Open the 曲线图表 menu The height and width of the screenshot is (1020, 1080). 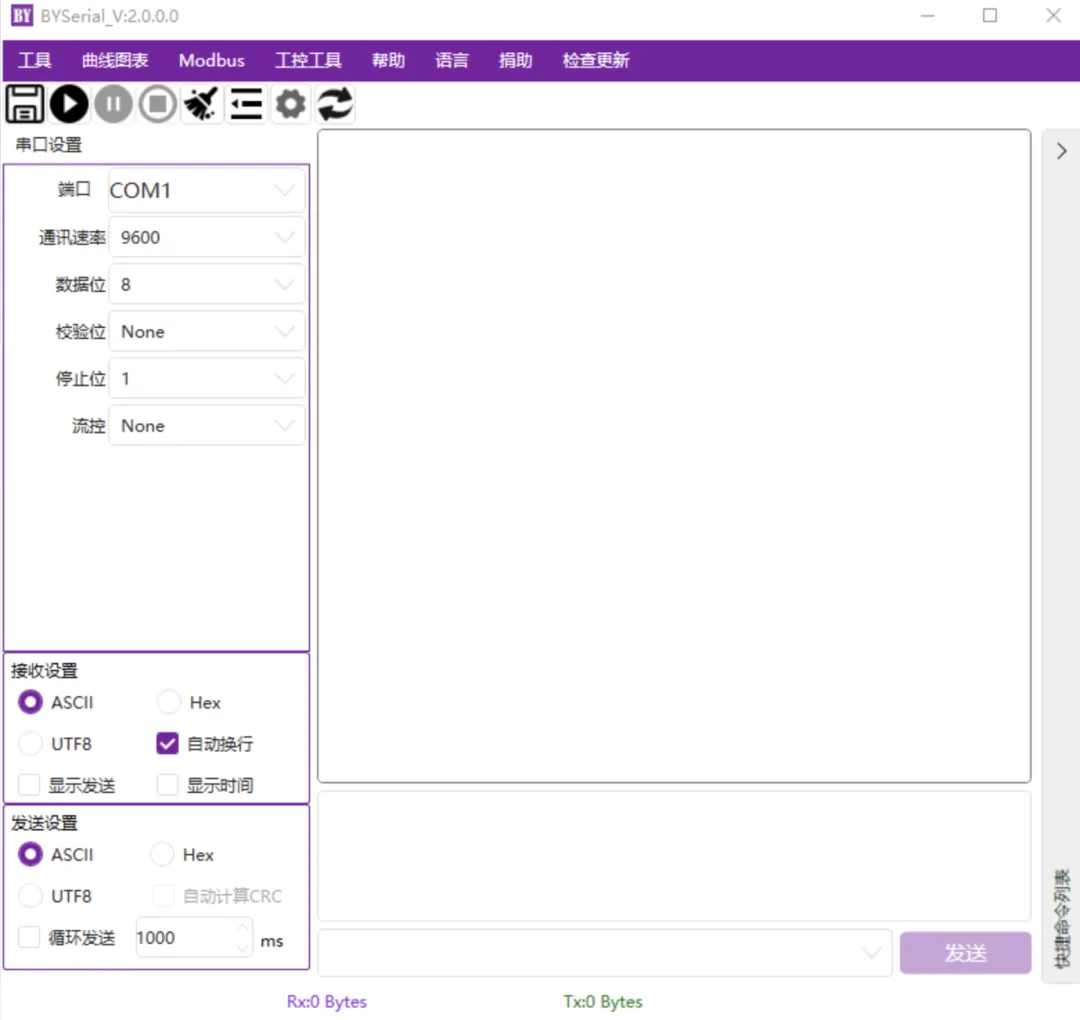(x=115, y=61)
